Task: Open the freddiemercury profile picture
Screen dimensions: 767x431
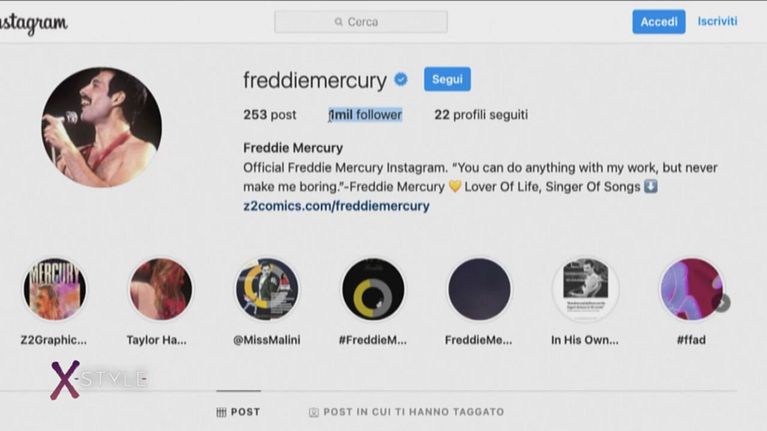Action: coord(102,127)
